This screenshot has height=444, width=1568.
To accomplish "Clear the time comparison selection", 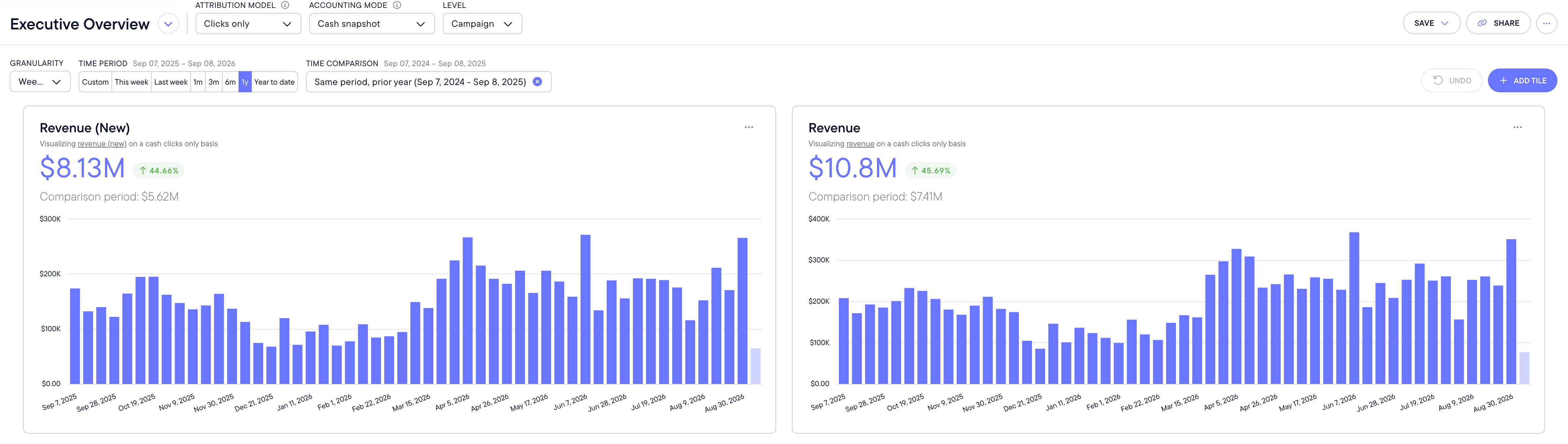I will (538, 82).
